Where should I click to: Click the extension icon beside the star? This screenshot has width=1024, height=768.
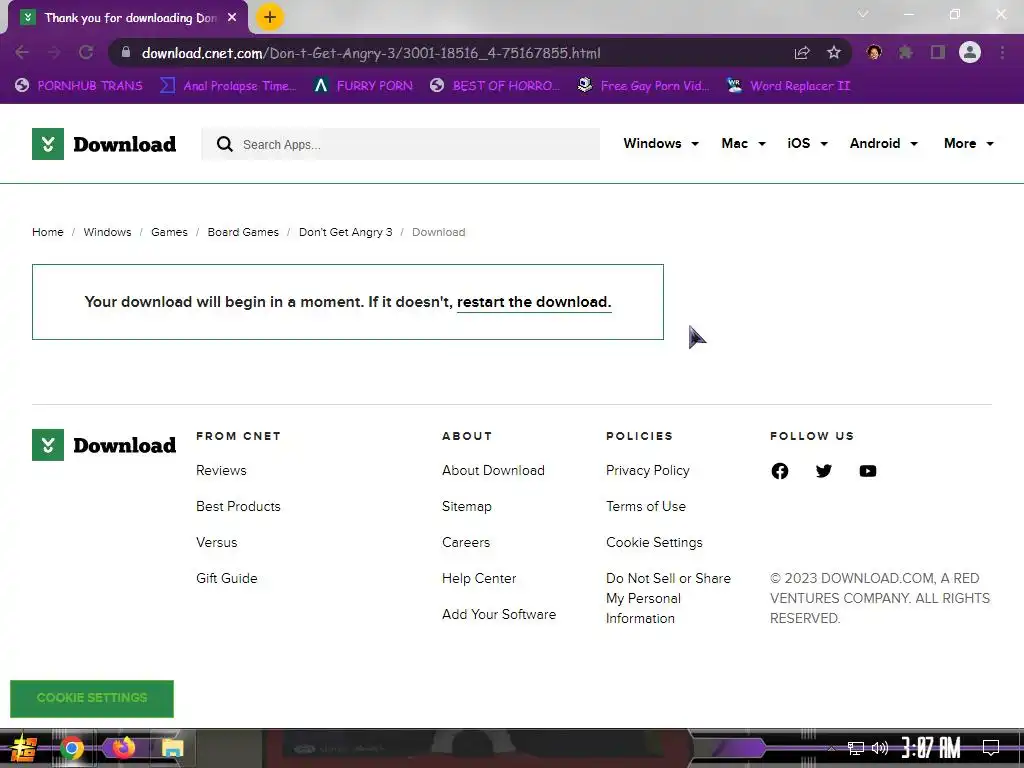(x=874, y=52)
